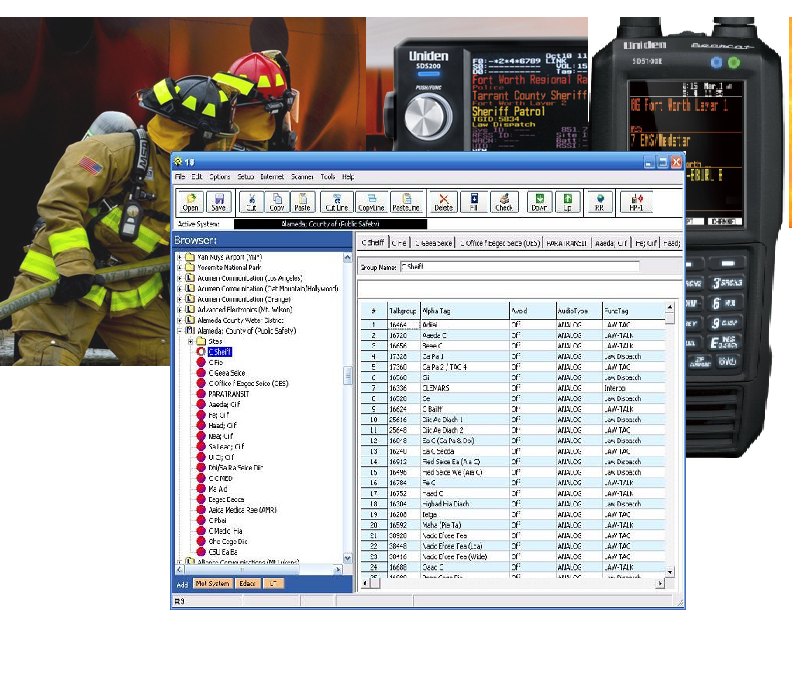The height and width of the screenshot is (682, 792).
Task: Expand Advanced Electronics (Mt. Wilson) node
Action: coord(179,310)
